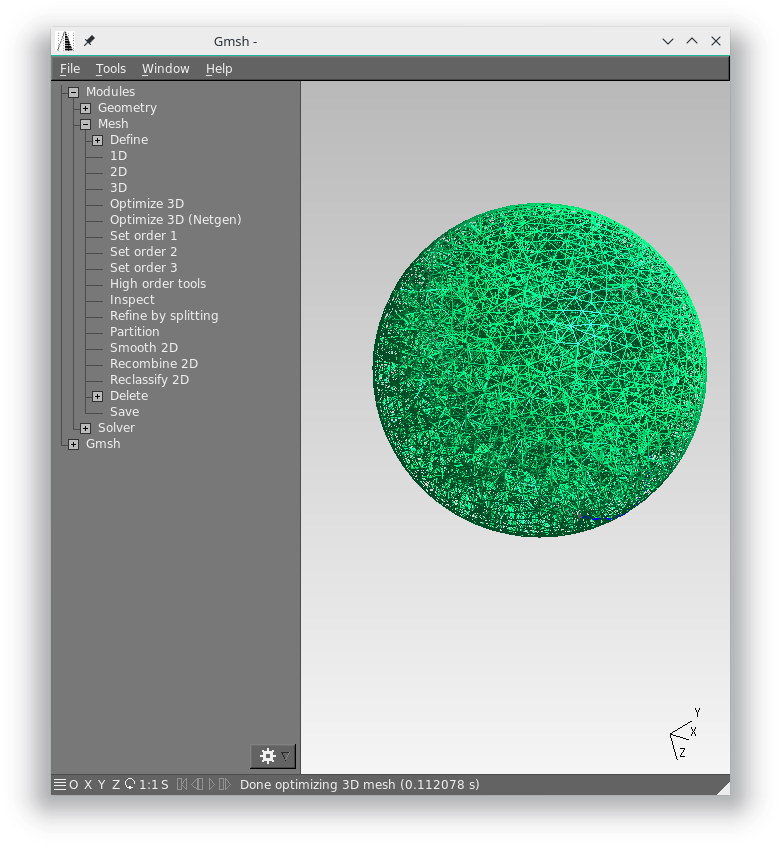Viewport: 780px width, 845px height.
Task: Open the gear options button
Action: [x=273, y=756]
